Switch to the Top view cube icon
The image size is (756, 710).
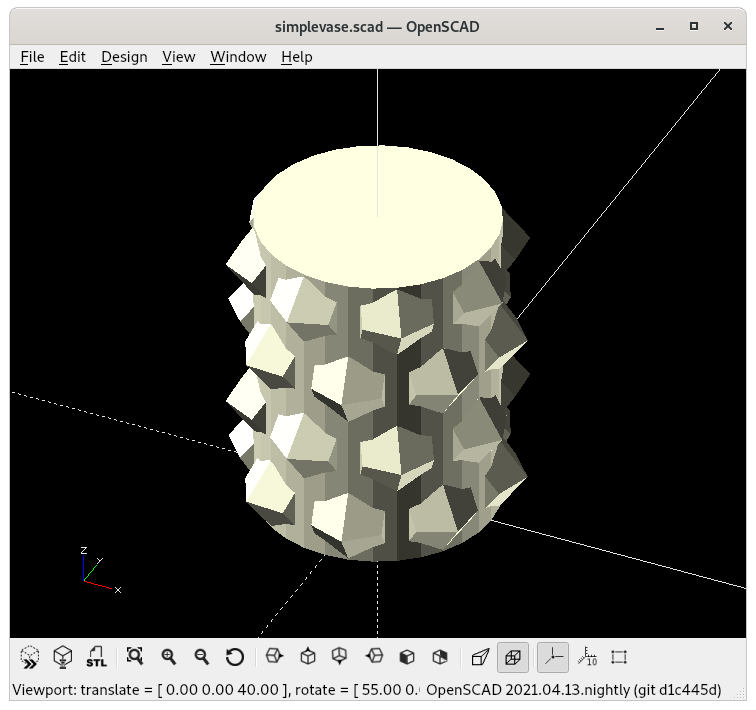(308, 657)
